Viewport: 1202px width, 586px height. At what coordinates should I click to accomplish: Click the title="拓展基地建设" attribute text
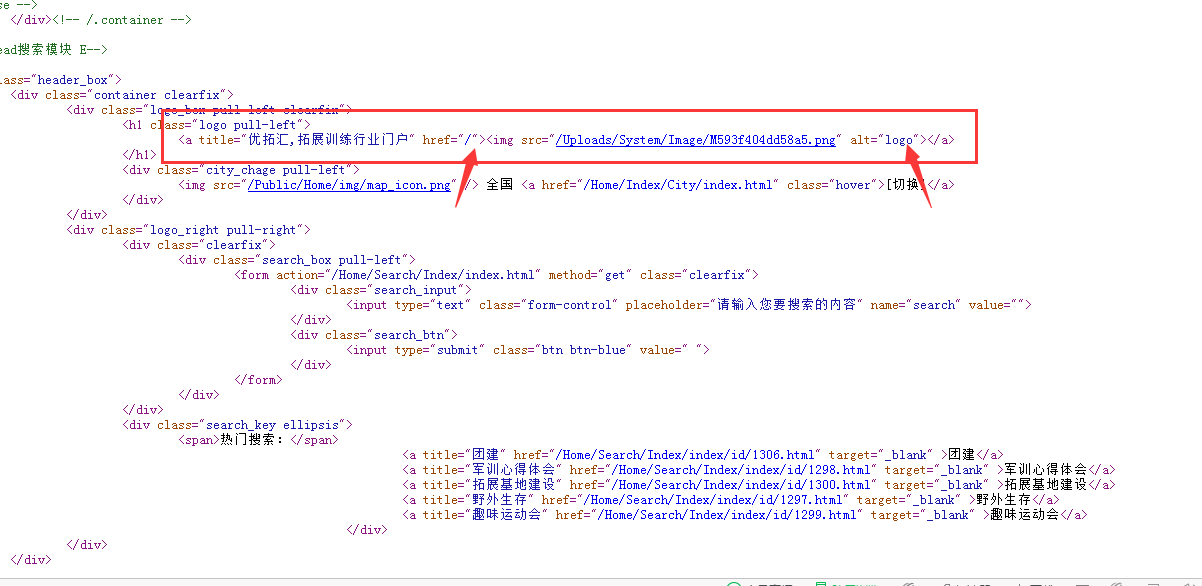click(492, 485)
